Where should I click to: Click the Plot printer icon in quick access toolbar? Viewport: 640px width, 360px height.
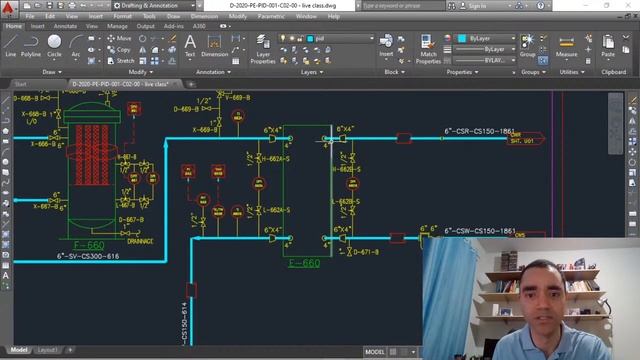click(x=72, y=6)
